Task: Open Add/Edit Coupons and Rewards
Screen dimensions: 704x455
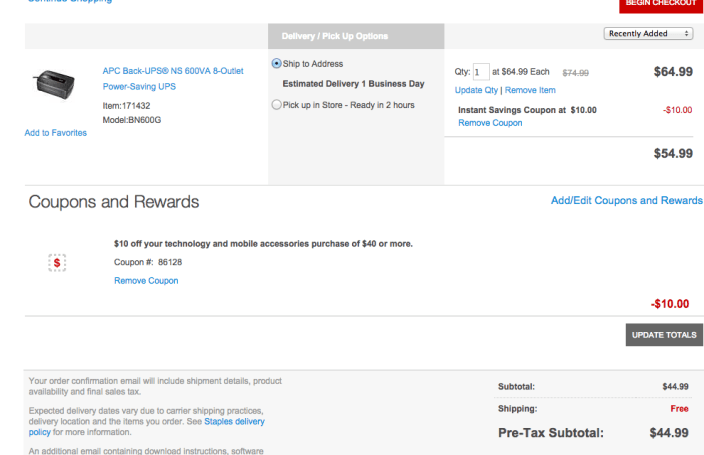Action: (x=626, y=201)
